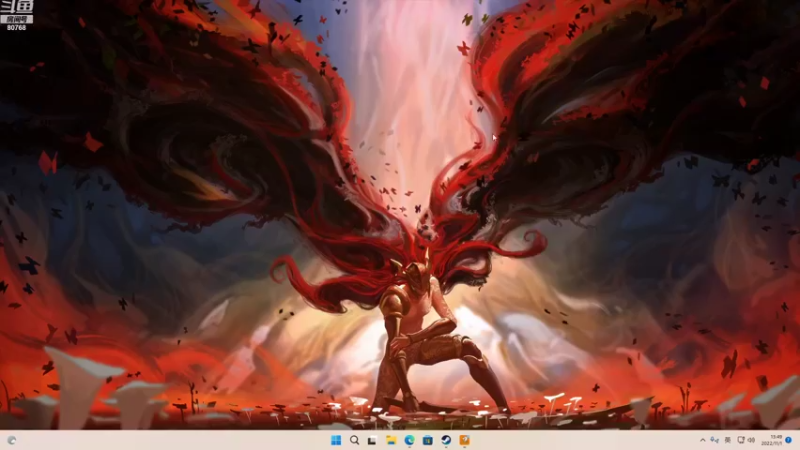Click the network icon in the system tray
Screen dimensions: 800x450
[x=714, y=440]
